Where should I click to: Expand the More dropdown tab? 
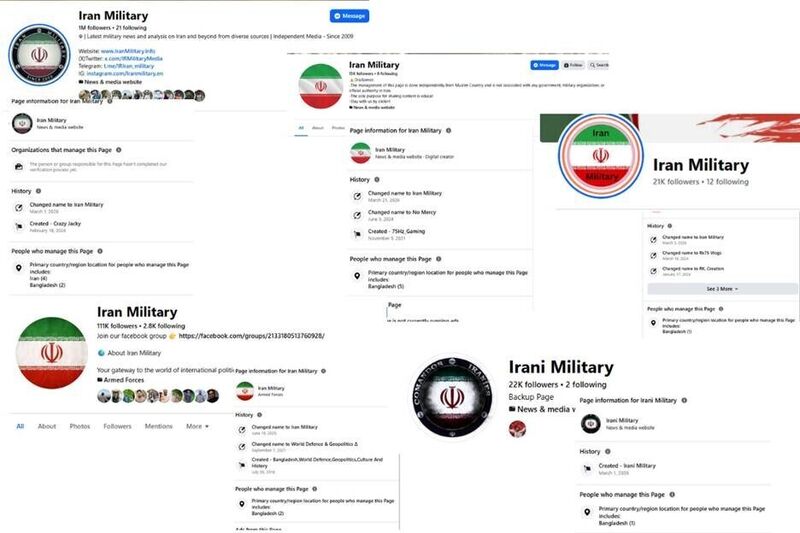coord(197,426)
